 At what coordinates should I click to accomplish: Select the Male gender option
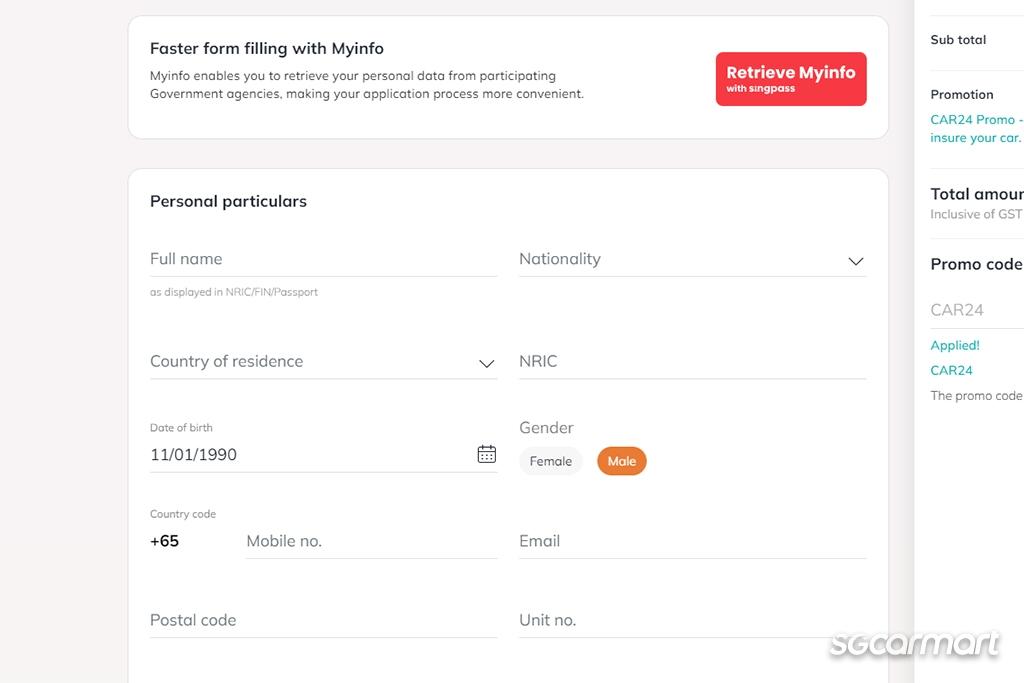tap(622, 461)
